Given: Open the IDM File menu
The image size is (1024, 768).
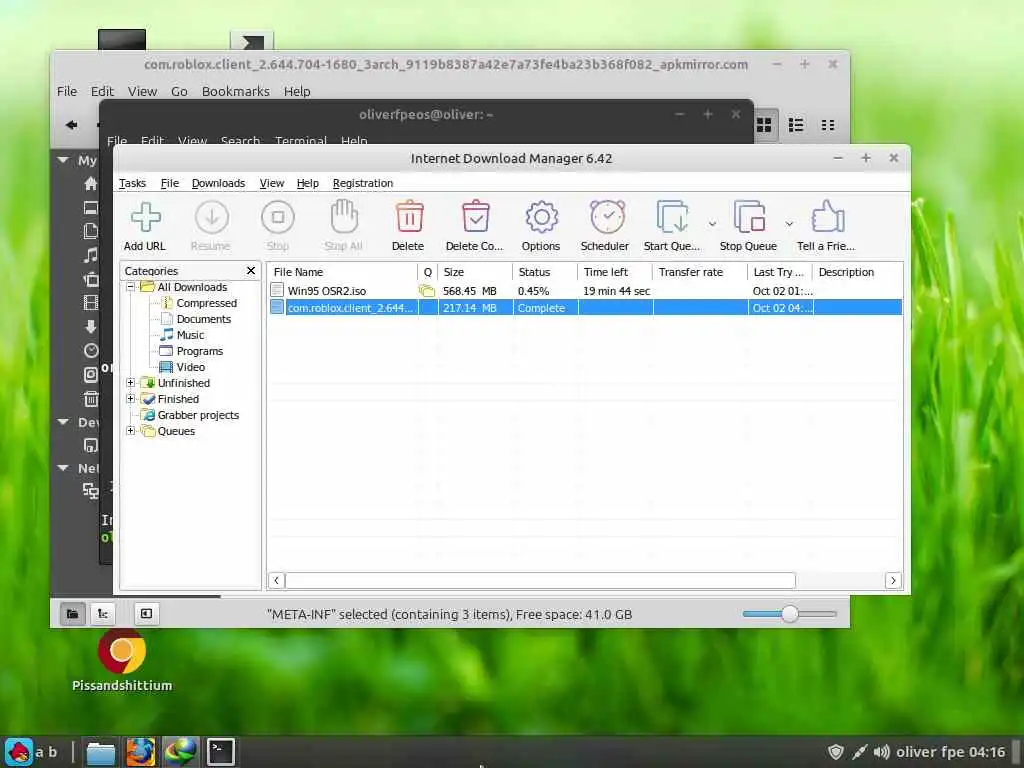Looking at the screenshot, I should (170, 183).
